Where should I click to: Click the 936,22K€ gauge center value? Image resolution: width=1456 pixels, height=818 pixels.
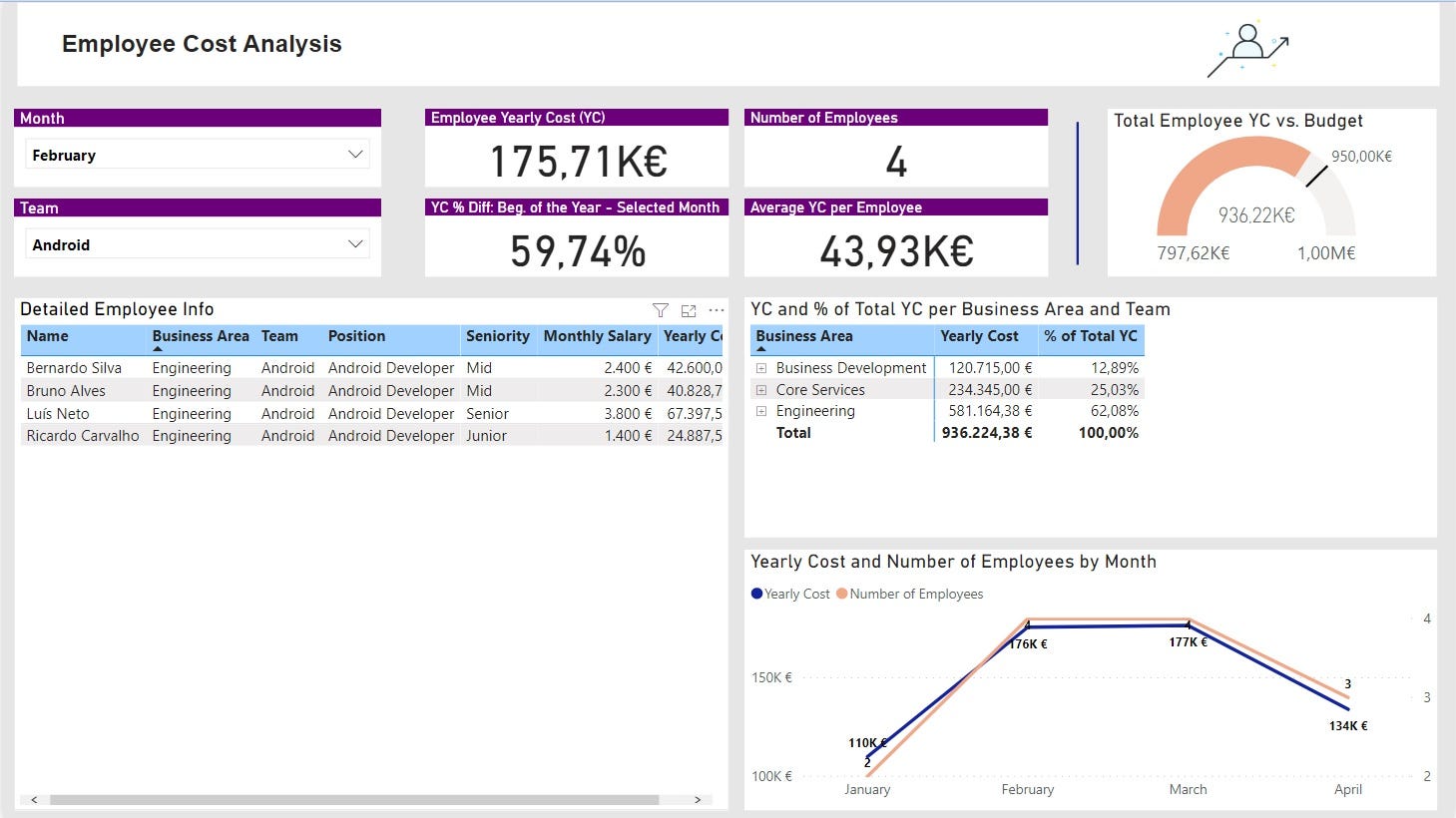[x=1256, y=215]
